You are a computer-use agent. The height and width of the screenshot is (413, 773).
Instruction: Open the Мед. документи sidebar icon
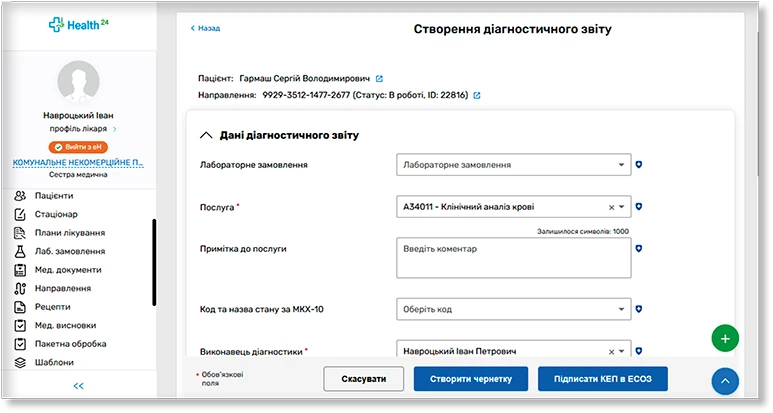(20, 270)
